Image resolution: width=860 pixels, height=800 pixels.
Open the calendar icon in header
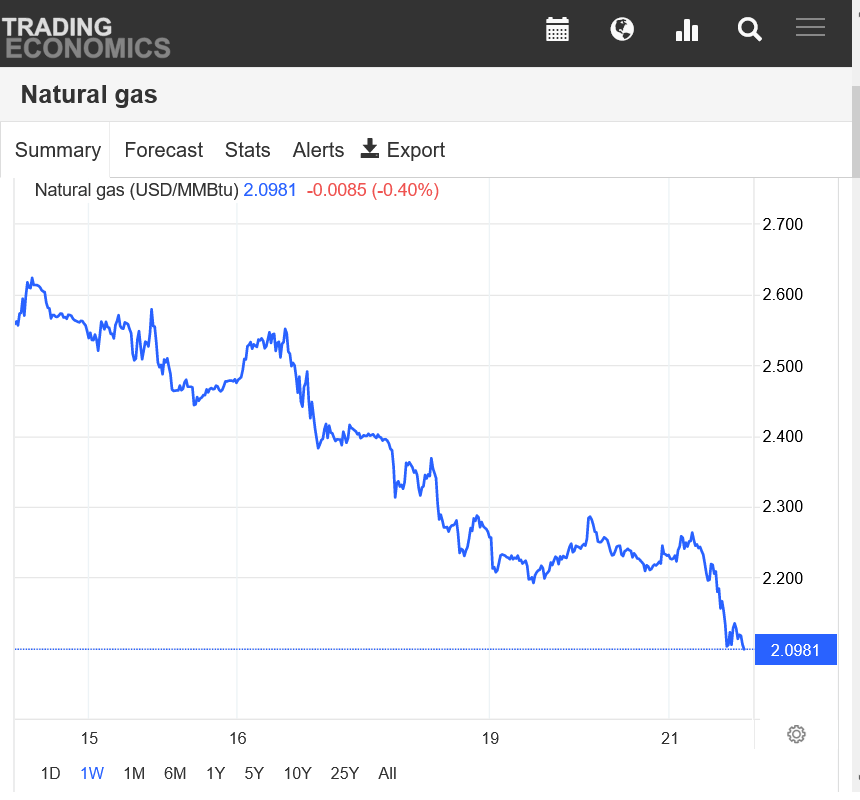click(x=557, y=29)
